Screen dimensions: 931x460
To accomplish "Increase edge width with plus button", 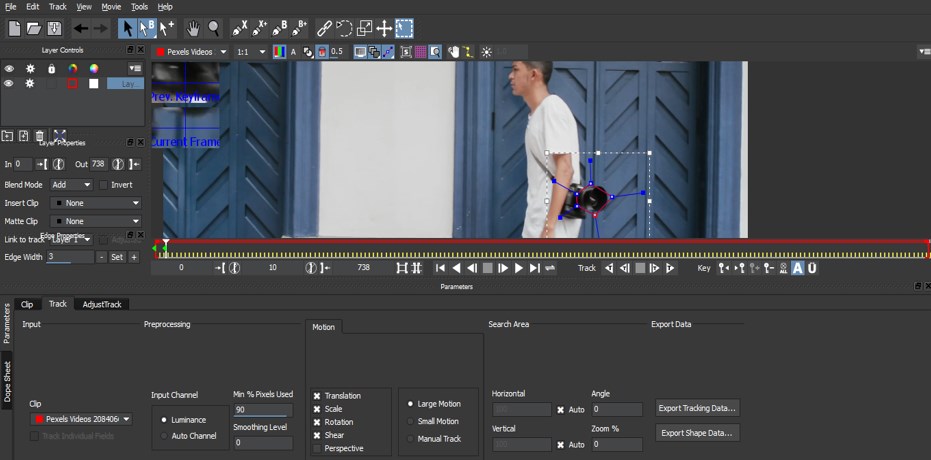I will (134, 257).
